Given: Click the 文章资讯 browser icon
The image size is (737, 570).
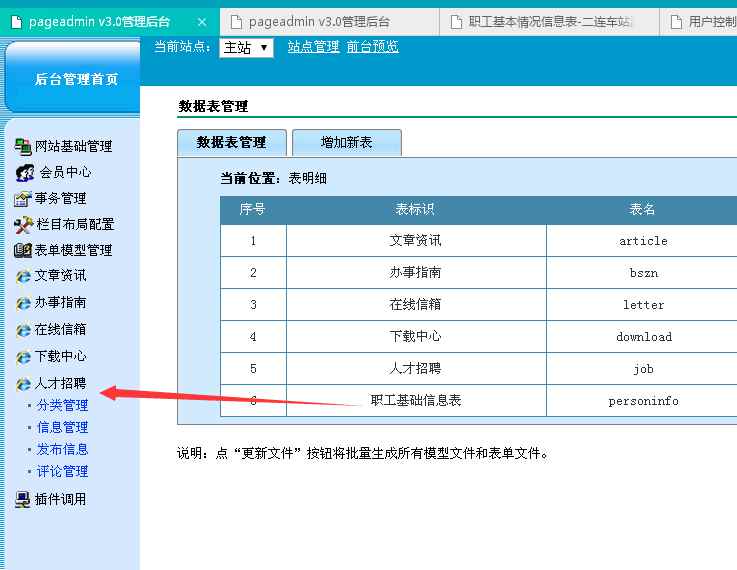Looking at the screenshot, I should (x=24, y=276).
